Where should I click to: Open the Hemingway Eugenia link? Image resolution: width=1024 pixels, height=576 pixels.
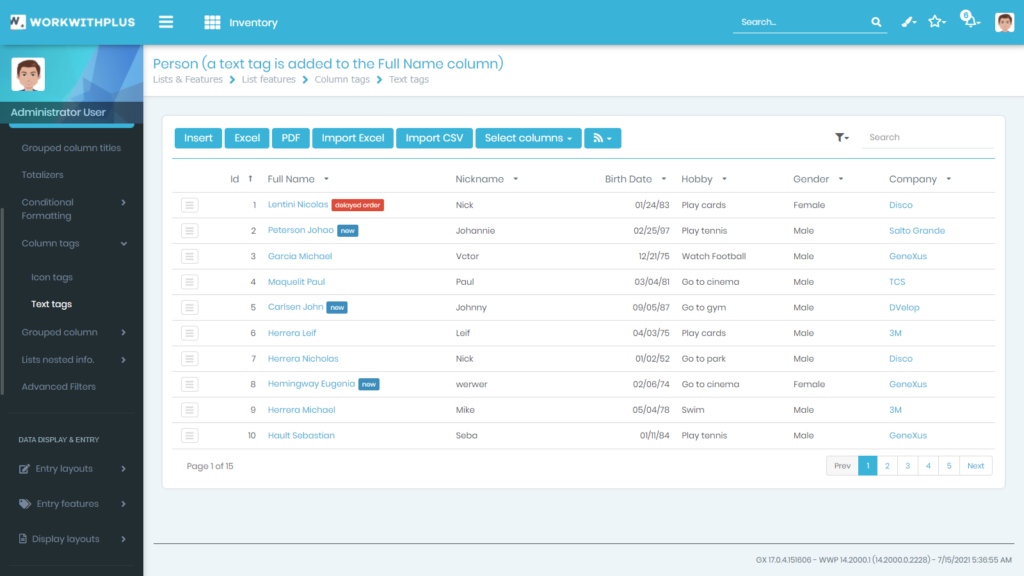click(x=312, y=384)
